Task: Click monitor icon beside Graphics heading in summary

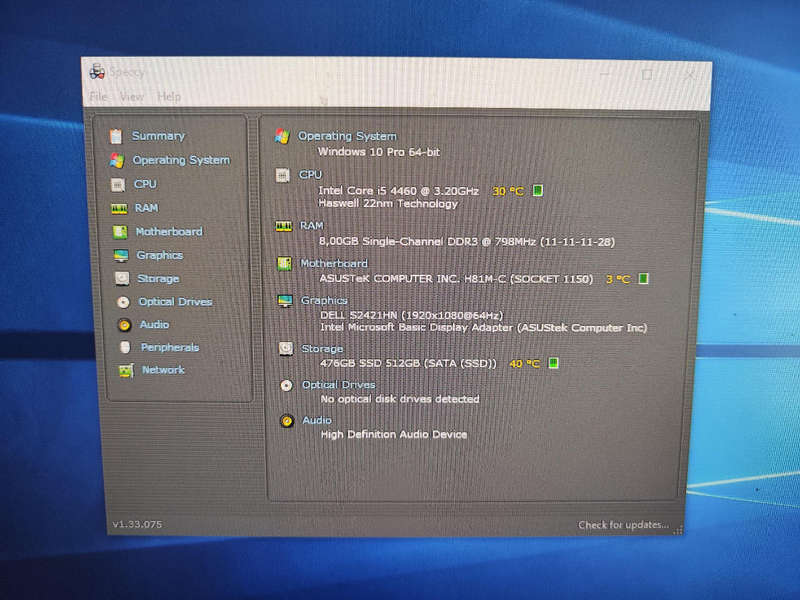Action: (285, 301)
